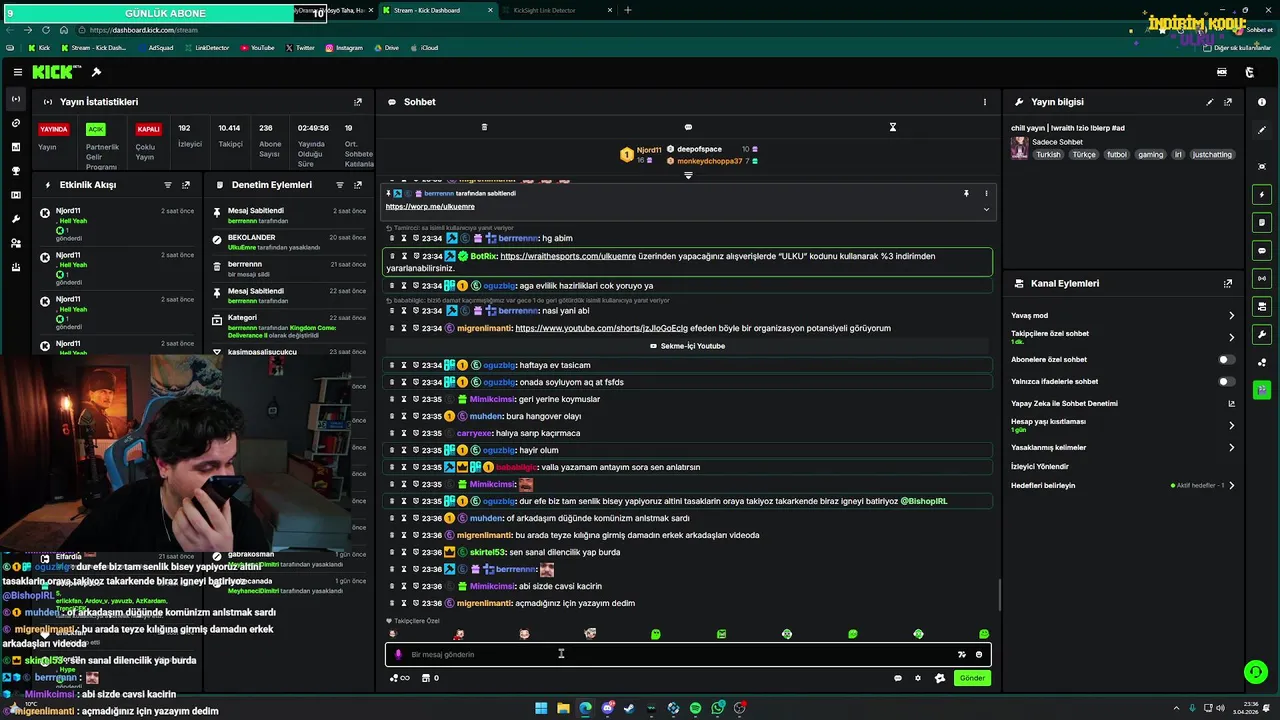Open the analytics chart icon in left sidebar
The image size is (1280, 720).
(x=15, y=147)
